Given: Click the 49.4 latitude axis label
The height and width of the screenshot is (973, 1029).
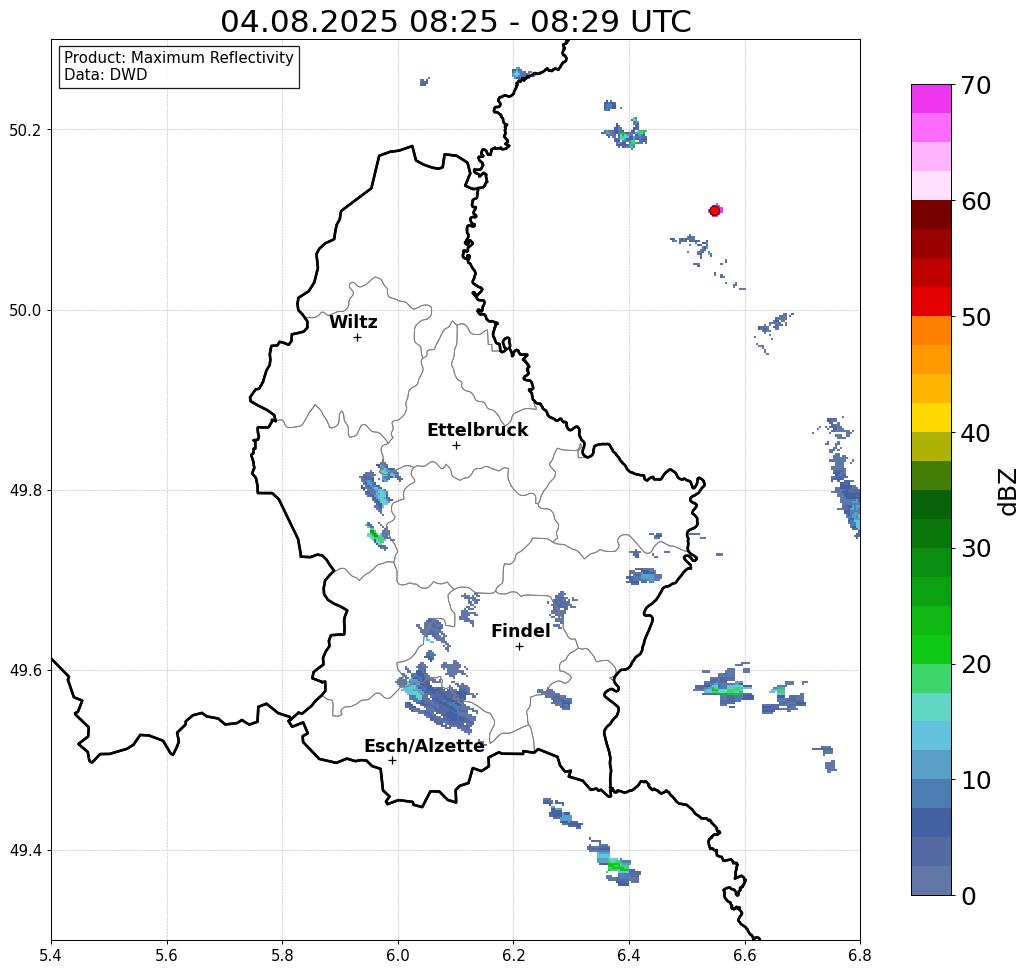Looking at the screenshot, I should point(24,850).
